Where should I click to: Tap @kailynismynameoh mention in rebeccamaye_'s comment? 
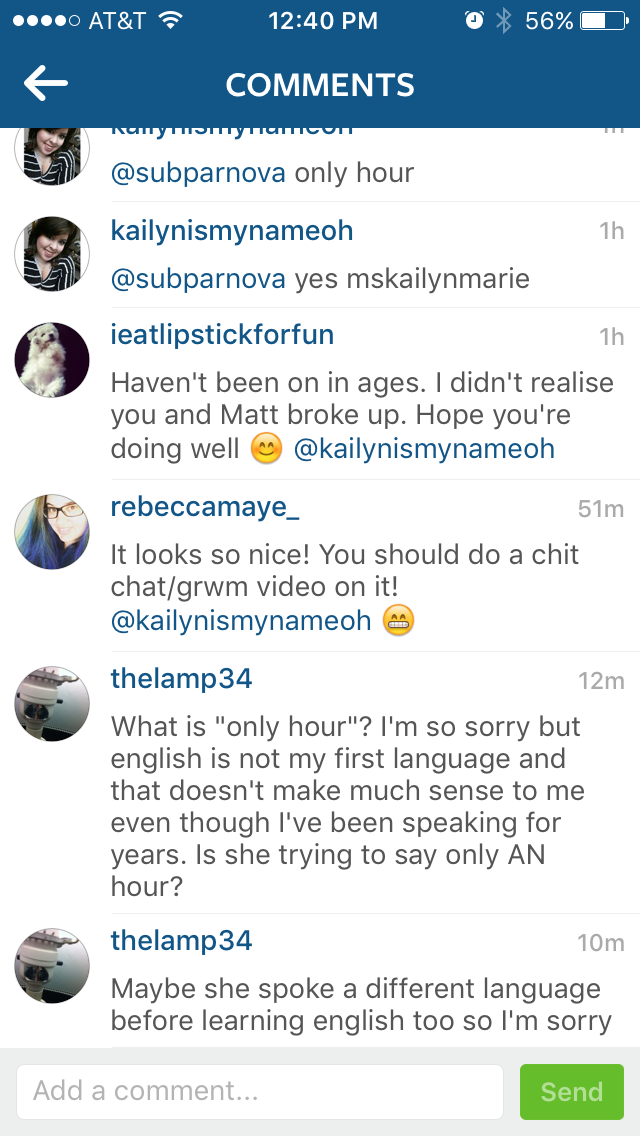coord(241,622)
